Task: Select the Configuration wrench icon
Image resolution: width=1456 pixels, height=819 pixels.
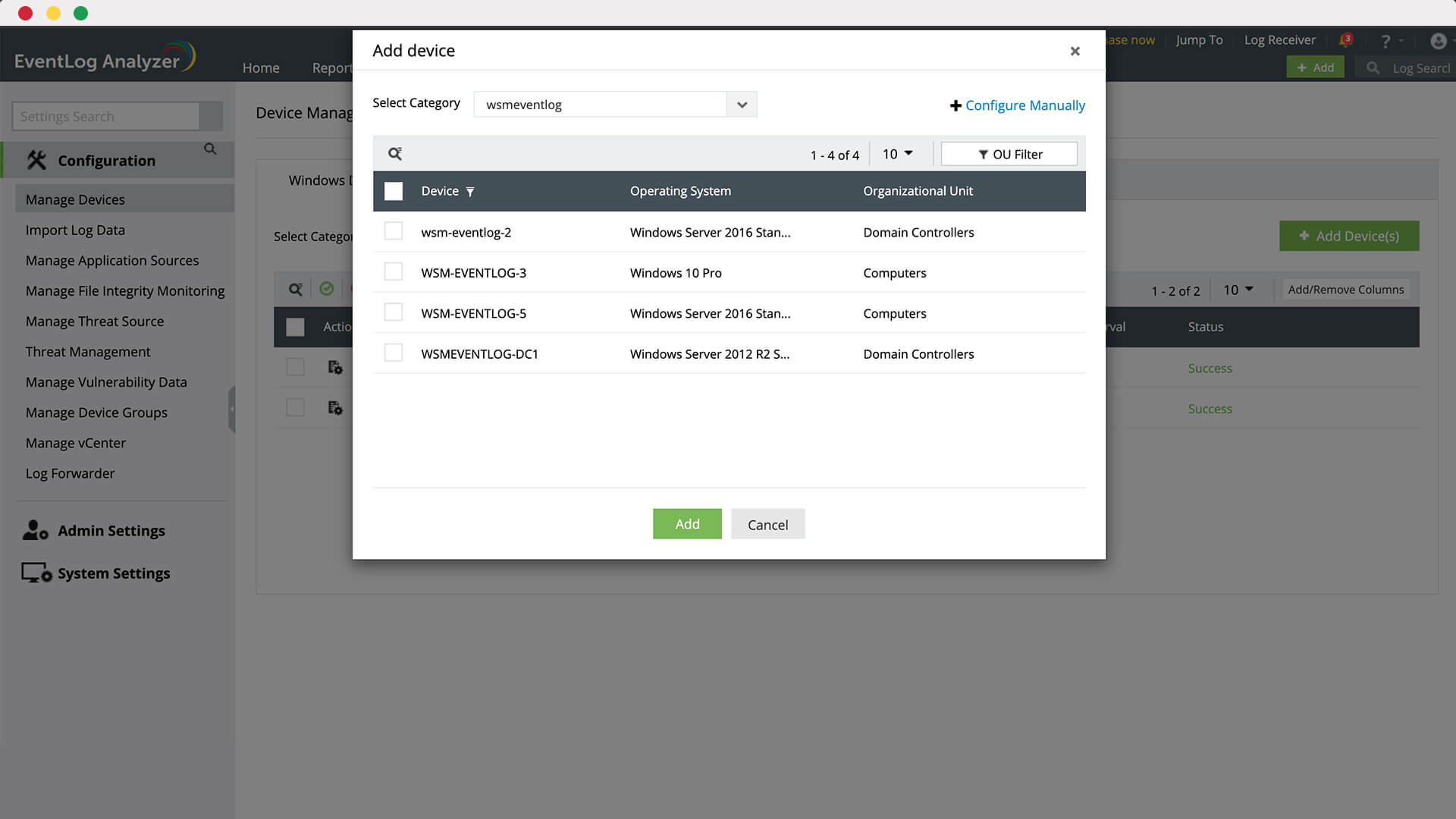Action: 36,160
